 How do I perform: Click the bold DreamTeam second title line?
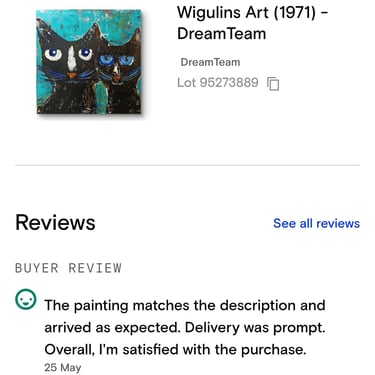point(221,34)
